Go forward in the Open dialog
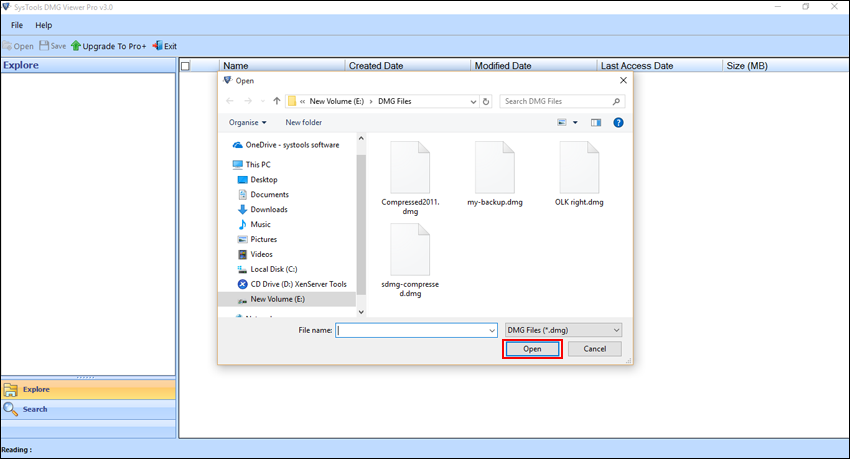 248,101
